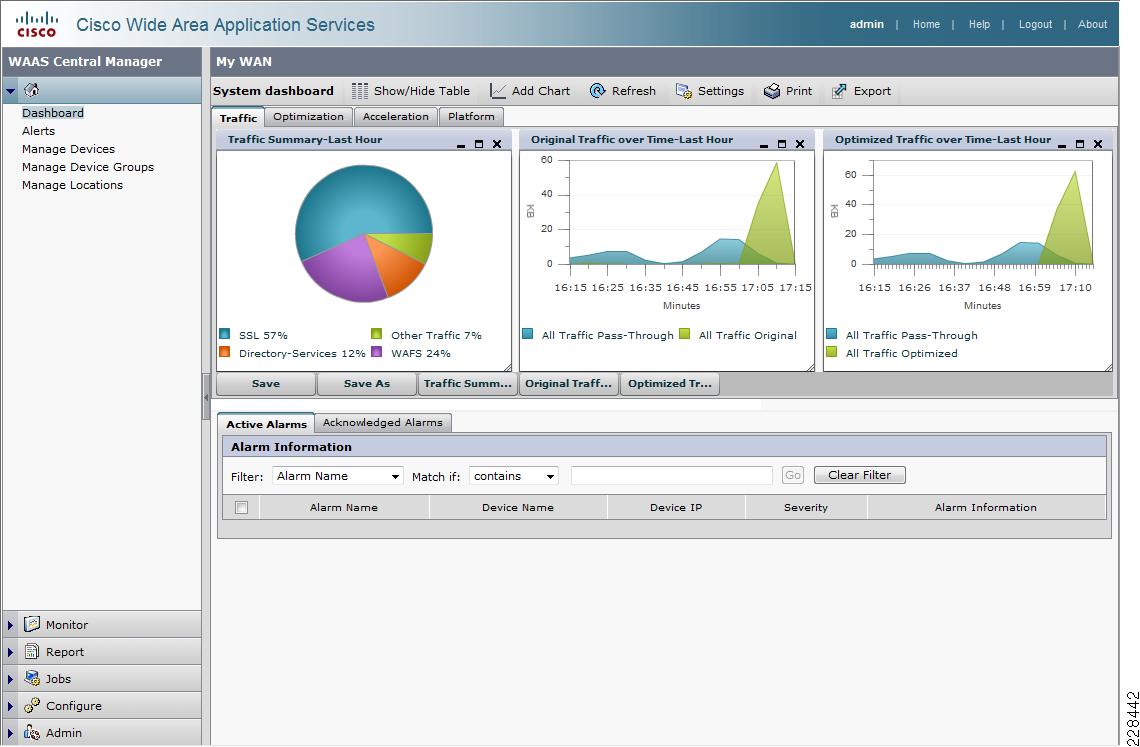Maximize the Traffic Summary-Last Hour chart

(x=478, y=144)
